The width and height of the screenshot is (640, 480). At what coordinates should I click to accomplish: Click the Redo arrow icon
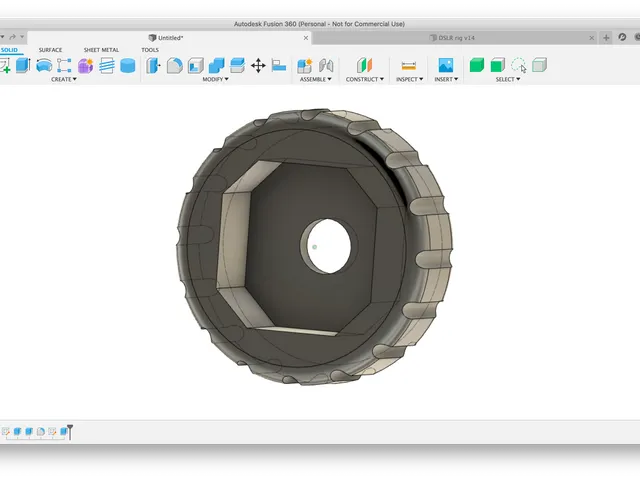pos(12,37)
